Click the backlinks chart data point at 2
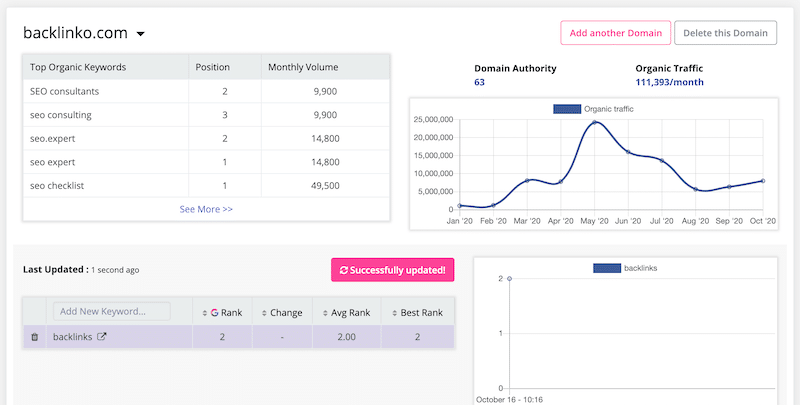 coord(509,279)
